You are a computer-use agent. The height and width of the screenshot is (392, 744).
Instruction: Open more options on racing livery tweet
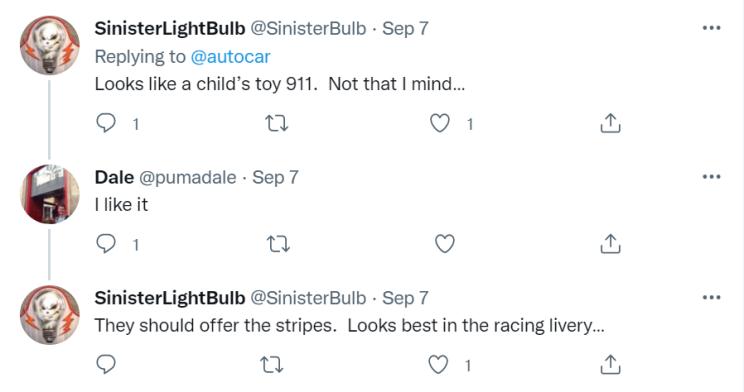[712, 298]
